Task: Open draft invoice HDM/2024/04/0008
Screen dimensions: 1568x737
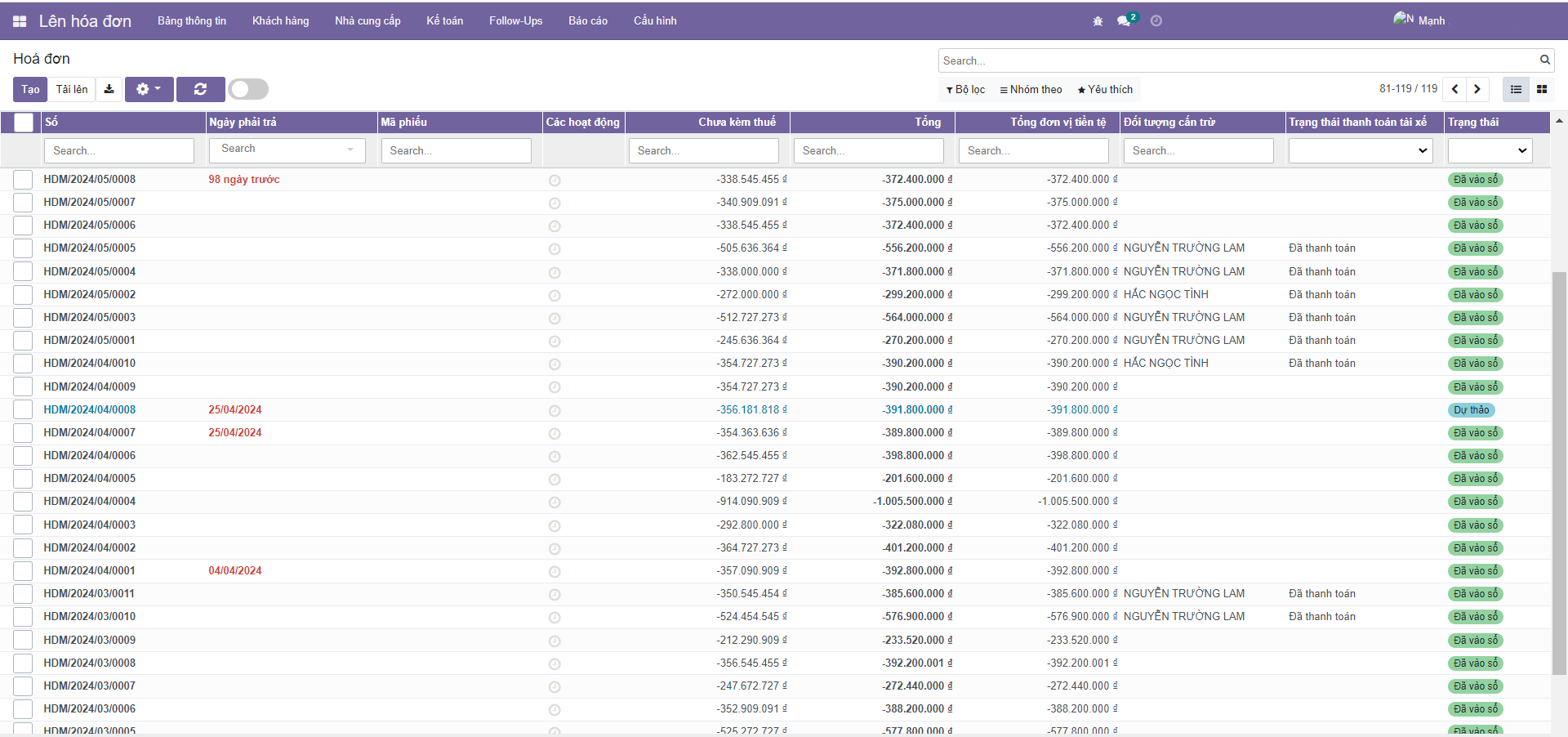Action: (90, 410)
